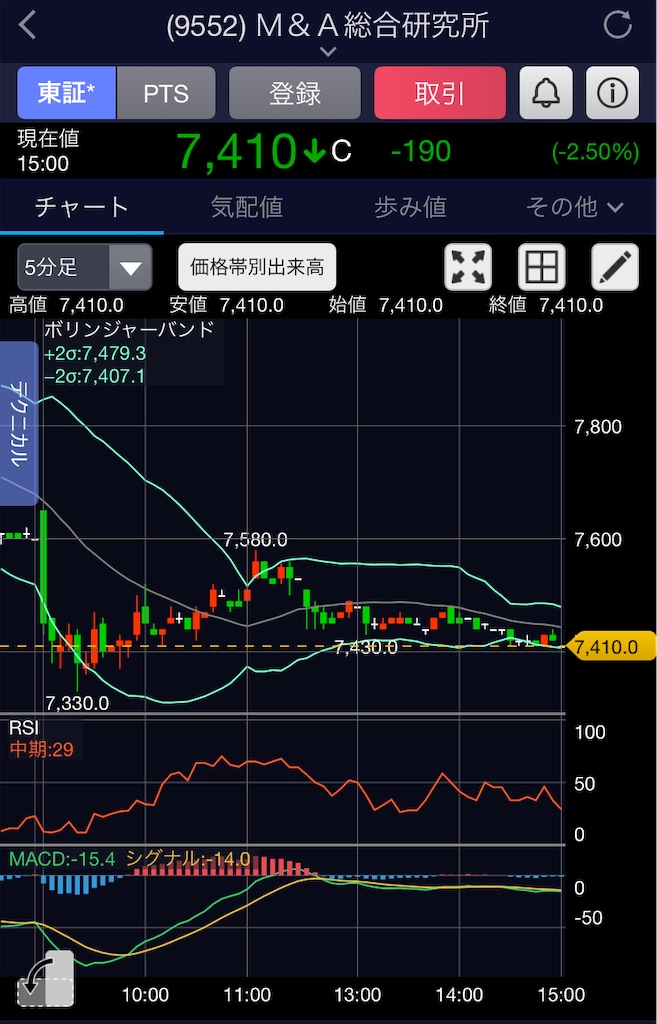Viewport: 657px width, 1024px height.
Task: Tap the (9552) M&A総合研究所 title
Action: pyautogui.click(x=328, y=26)
